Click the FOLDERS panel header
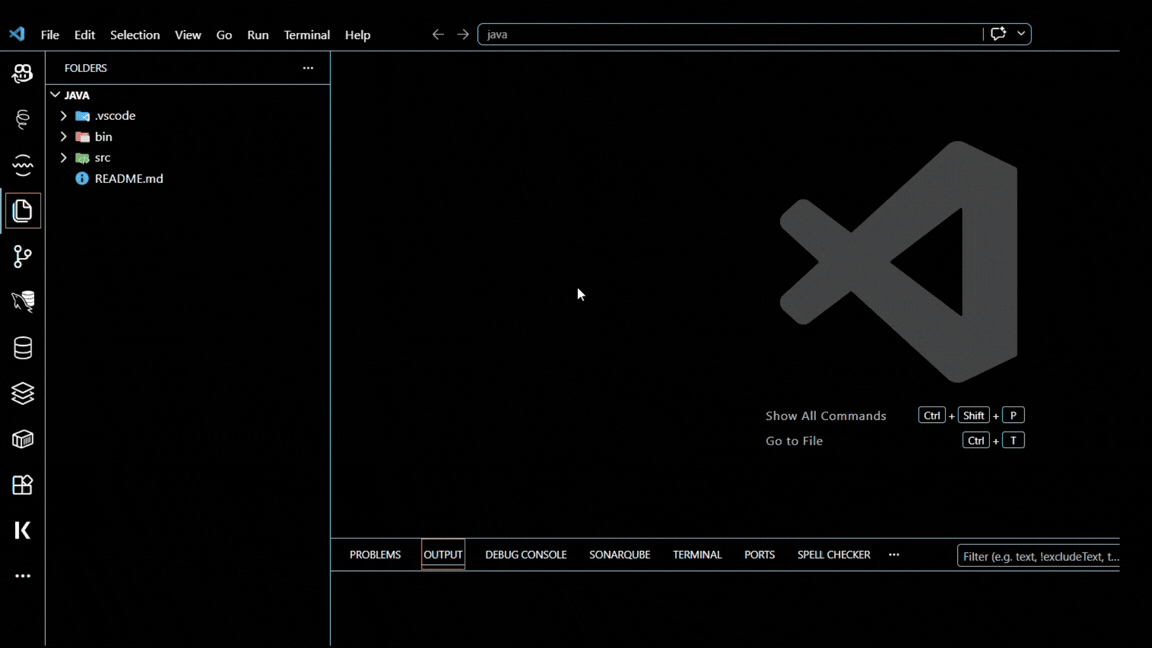This screenshot has width=1152, height=648. (x=85, y=68)
